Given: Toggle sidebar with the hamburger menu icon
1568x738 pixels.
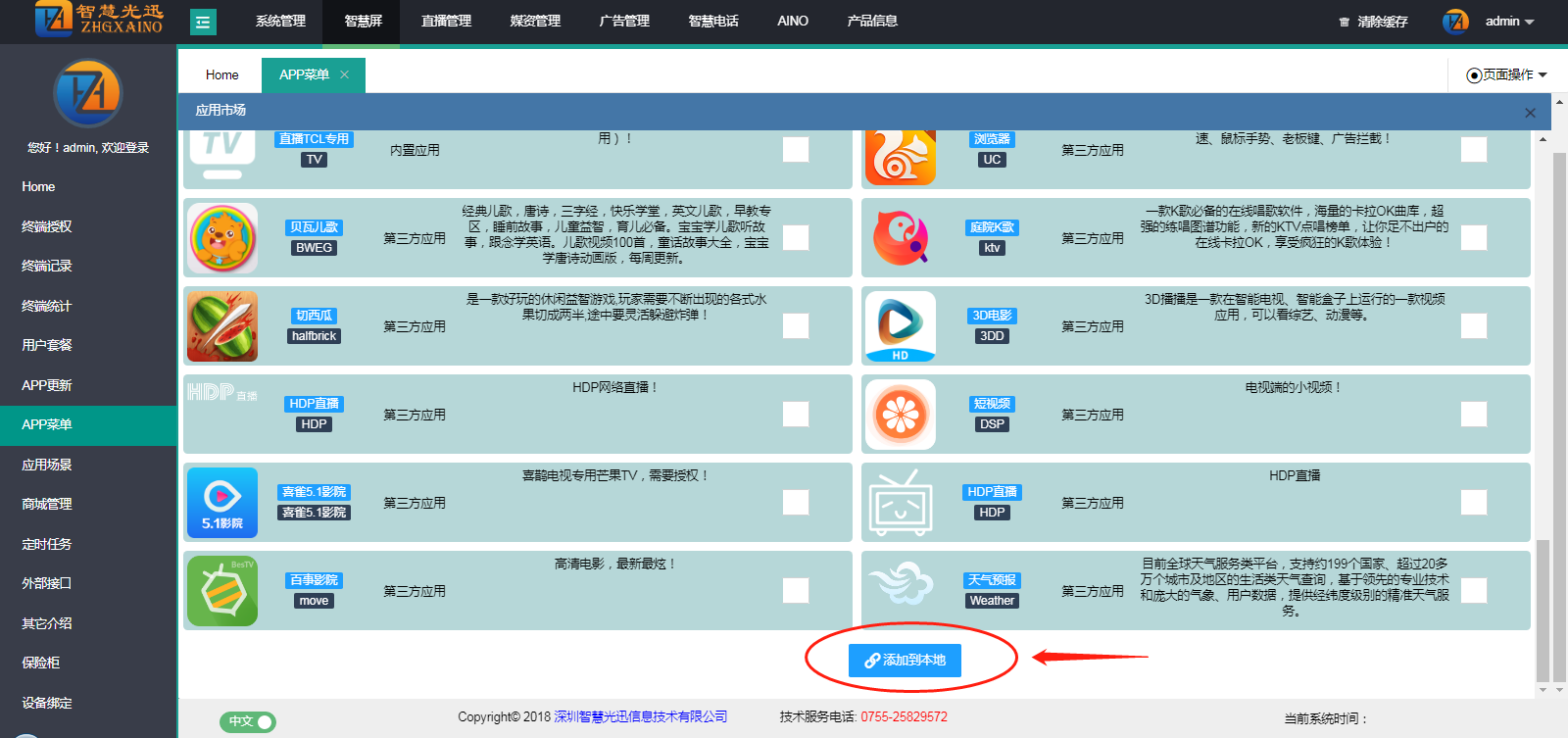Looking at the screenshot, I should click(x=203, y=22).
